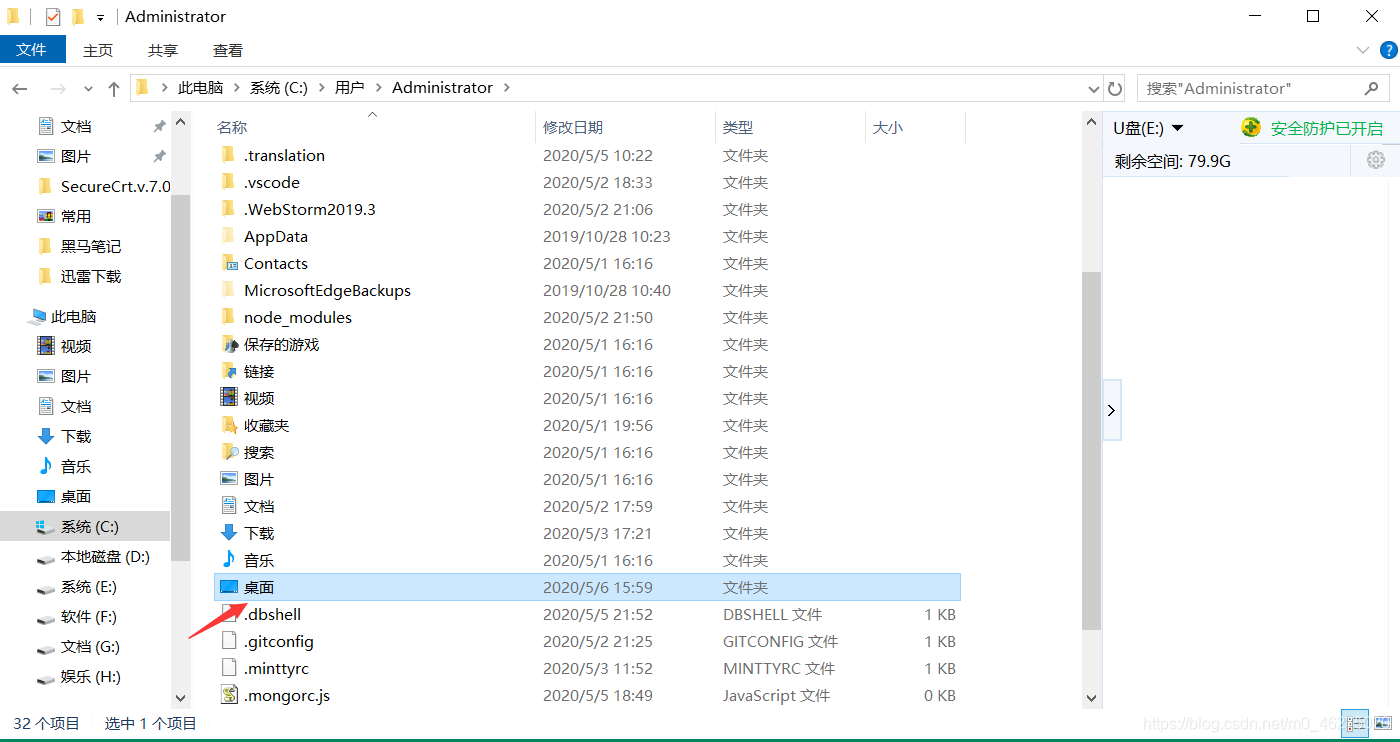This screenshot has height=742, width=1400.
Task: Click the 收藏夹 star folder icon
Action: 229,425
